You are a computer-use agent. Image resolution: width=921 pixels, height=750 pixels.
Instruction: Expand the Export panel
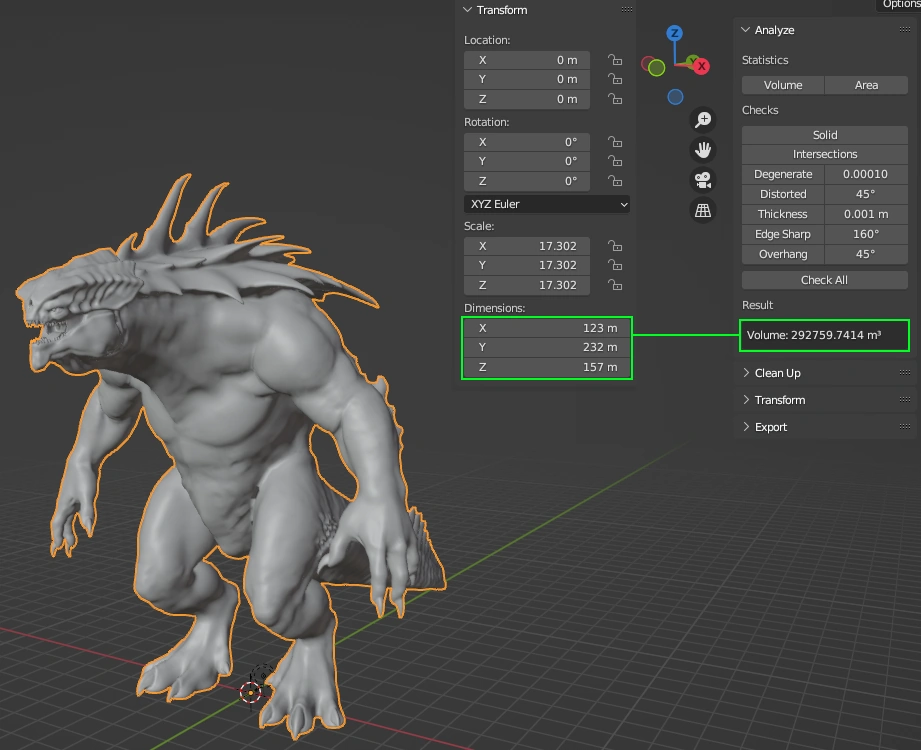point(746,426)
